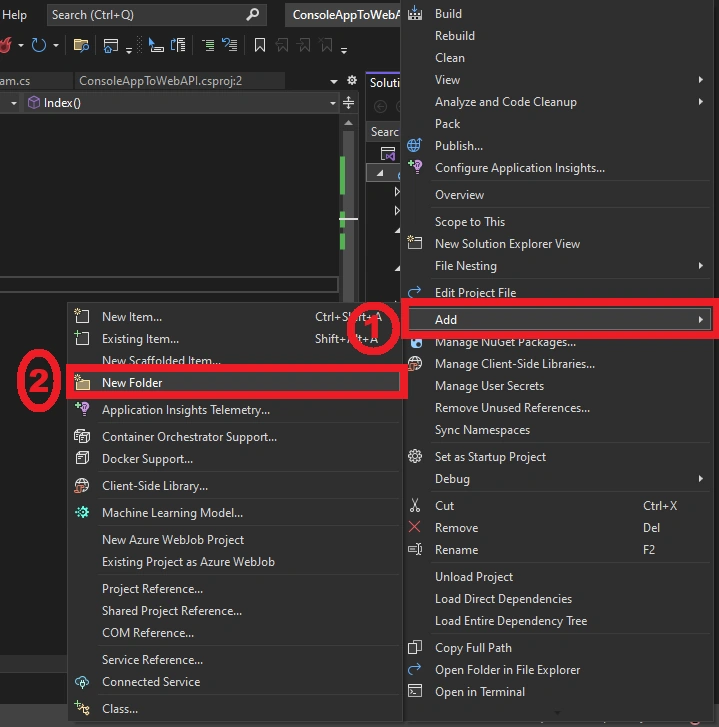Click the Hot Reload flame icon
The height and width of the screenshot is (727, 719).
pos(6,45)
